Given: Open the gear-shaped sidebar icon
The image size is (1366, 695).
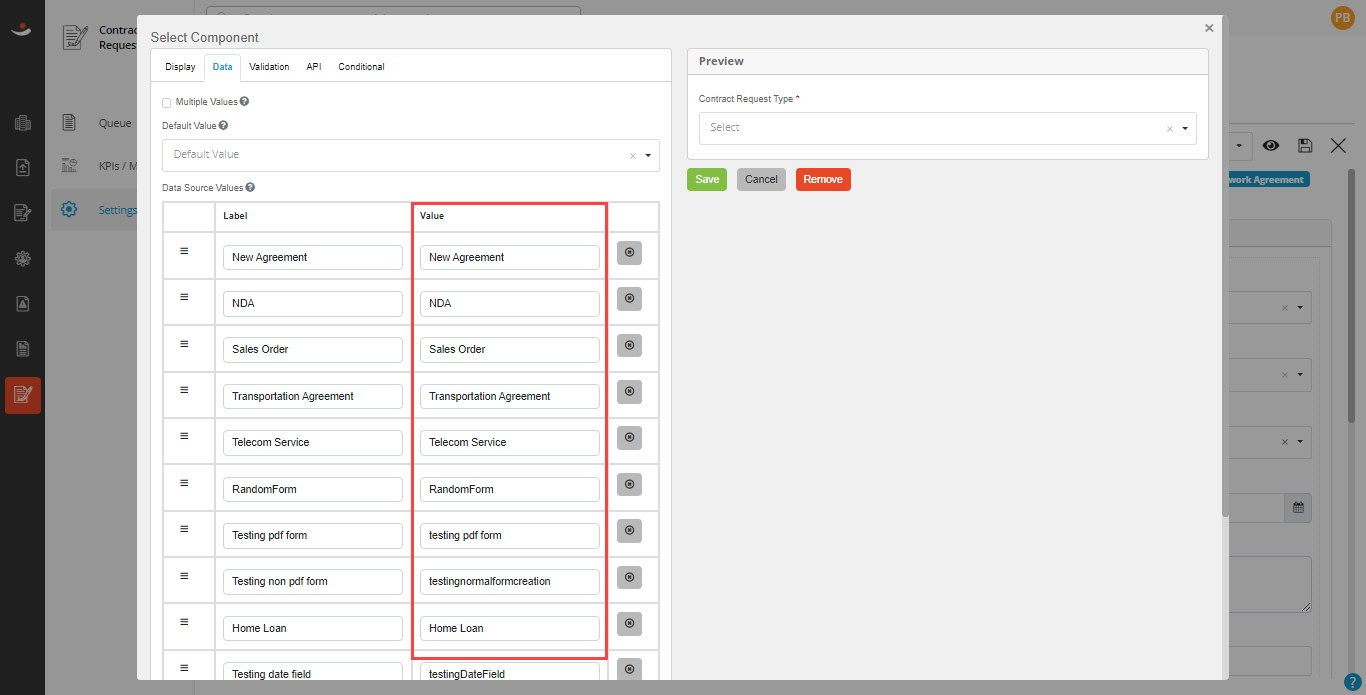Looking at the screenshot, I should tap(23, 258).
